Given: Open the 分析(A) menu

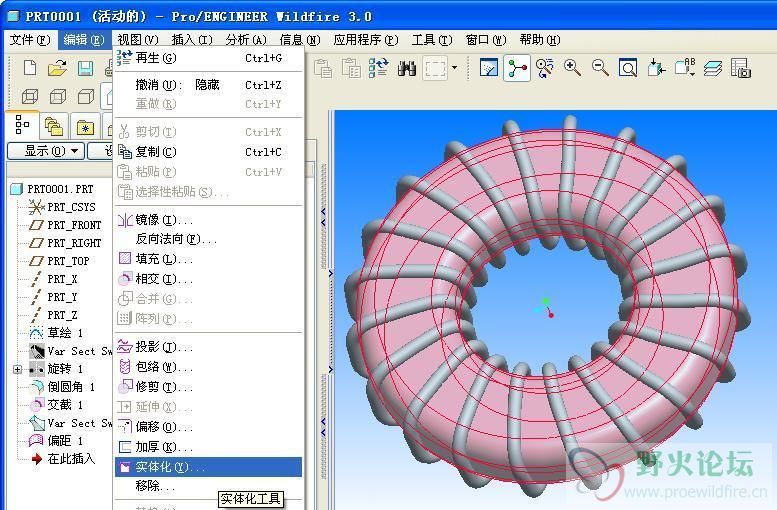Looking at the screenshot, I should (x=246, y=40).
